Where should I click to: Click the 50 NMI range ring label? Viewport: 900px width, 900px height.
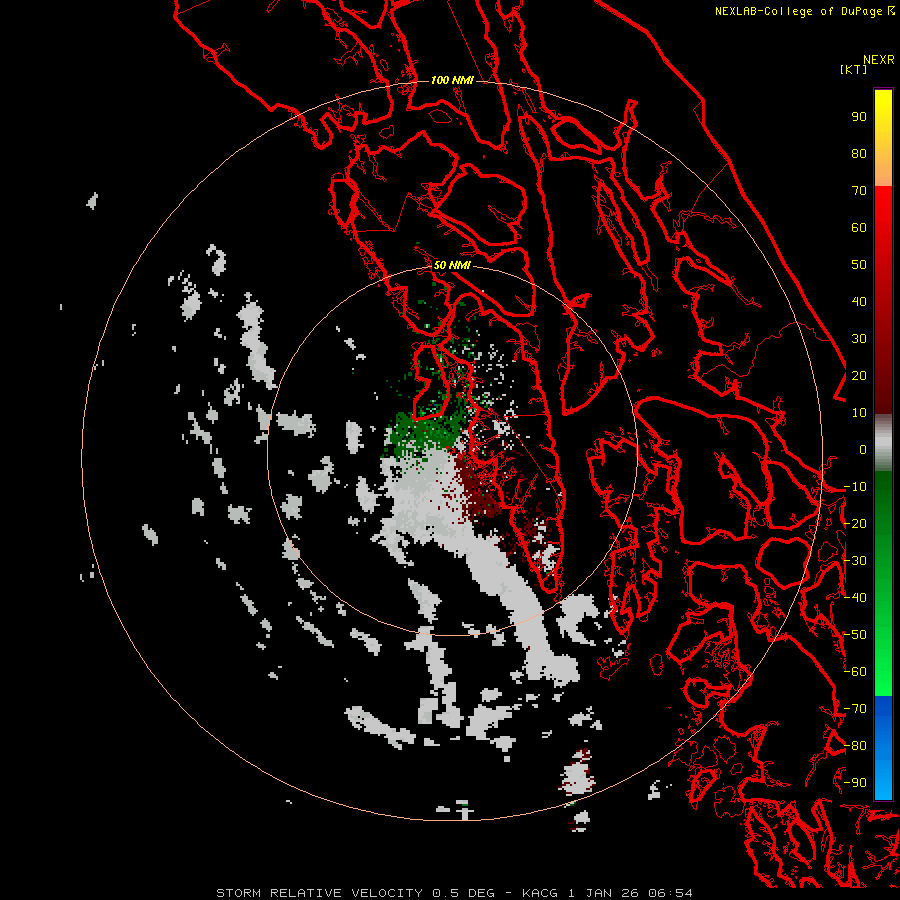coord(452,265)
